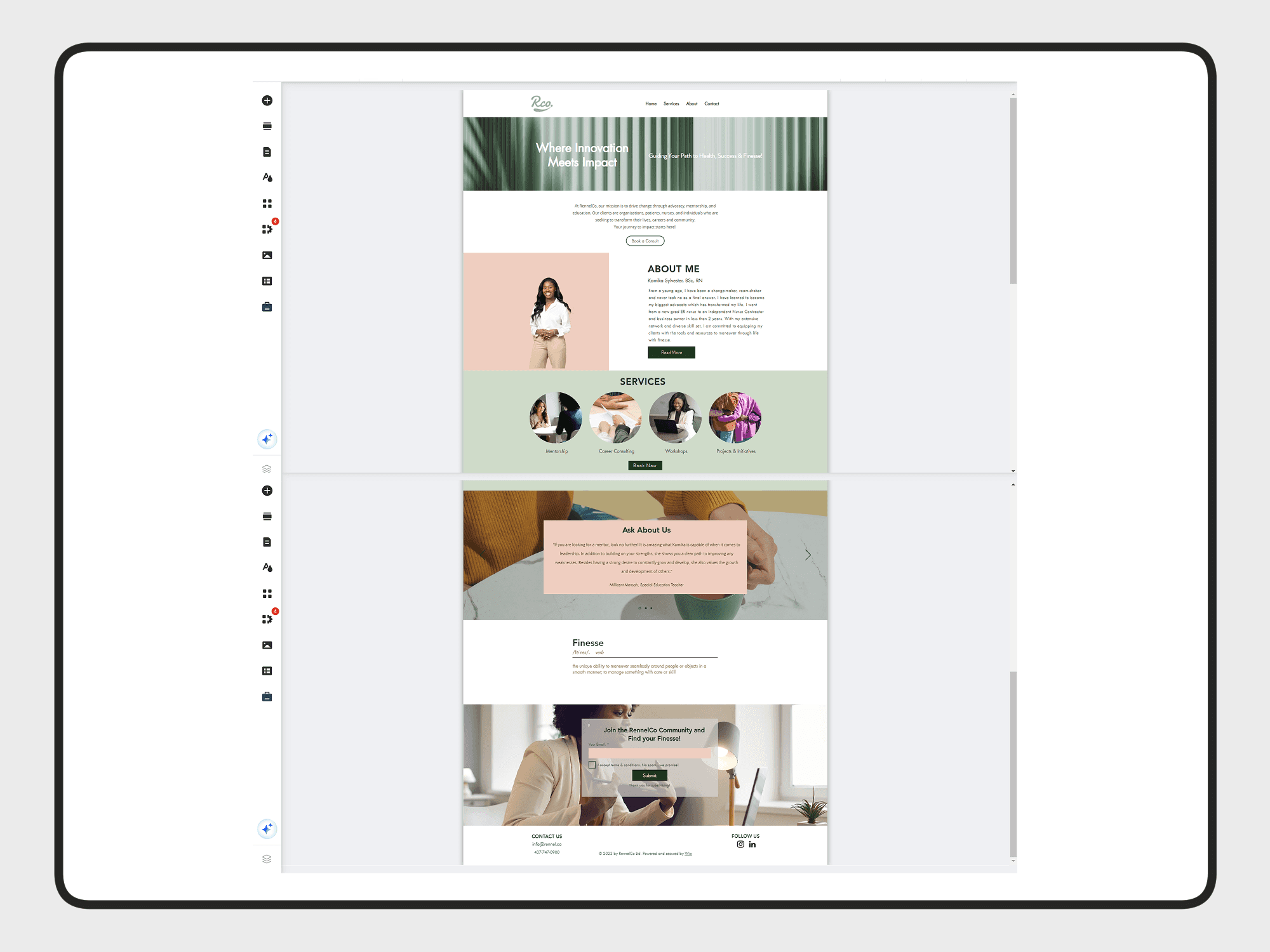Select the Contact item in the site nav
The image size is (1270, 952).
click(711, 104)
